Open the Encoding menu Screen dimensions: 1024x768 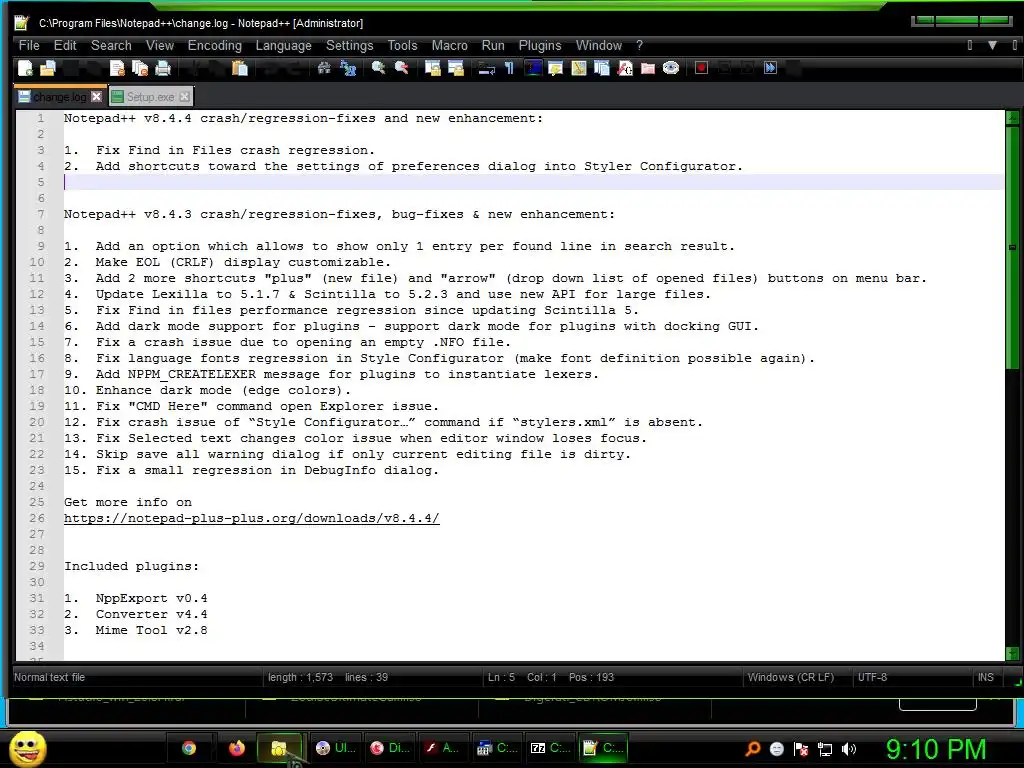(214, 45)
